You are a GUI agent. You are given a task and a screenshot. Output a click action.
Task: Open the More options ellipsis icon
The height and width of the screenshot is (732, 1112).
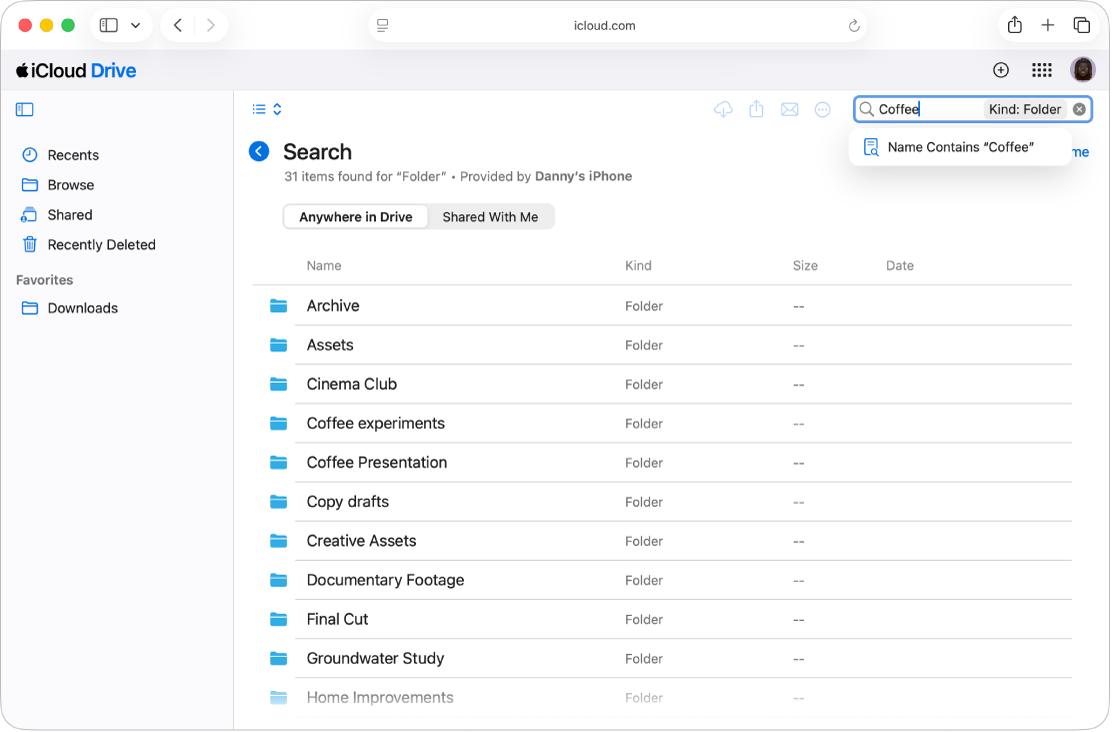point(822,109)
